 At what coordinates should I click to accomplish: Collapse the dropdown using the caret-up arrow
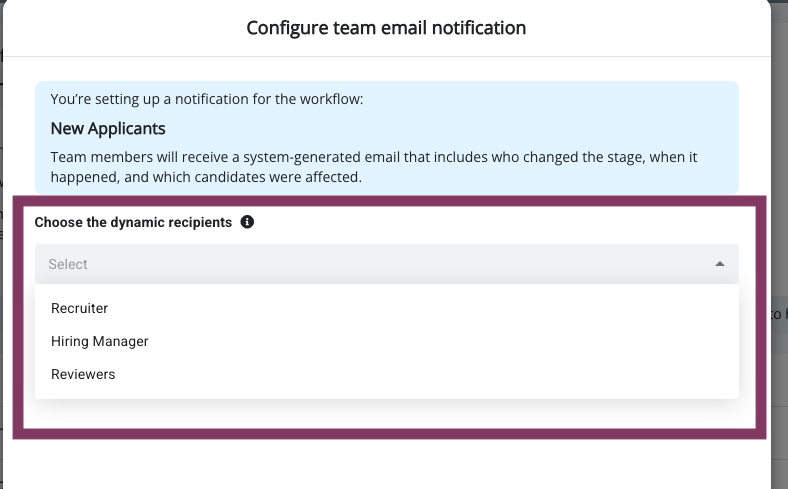[x=720, y=264]
